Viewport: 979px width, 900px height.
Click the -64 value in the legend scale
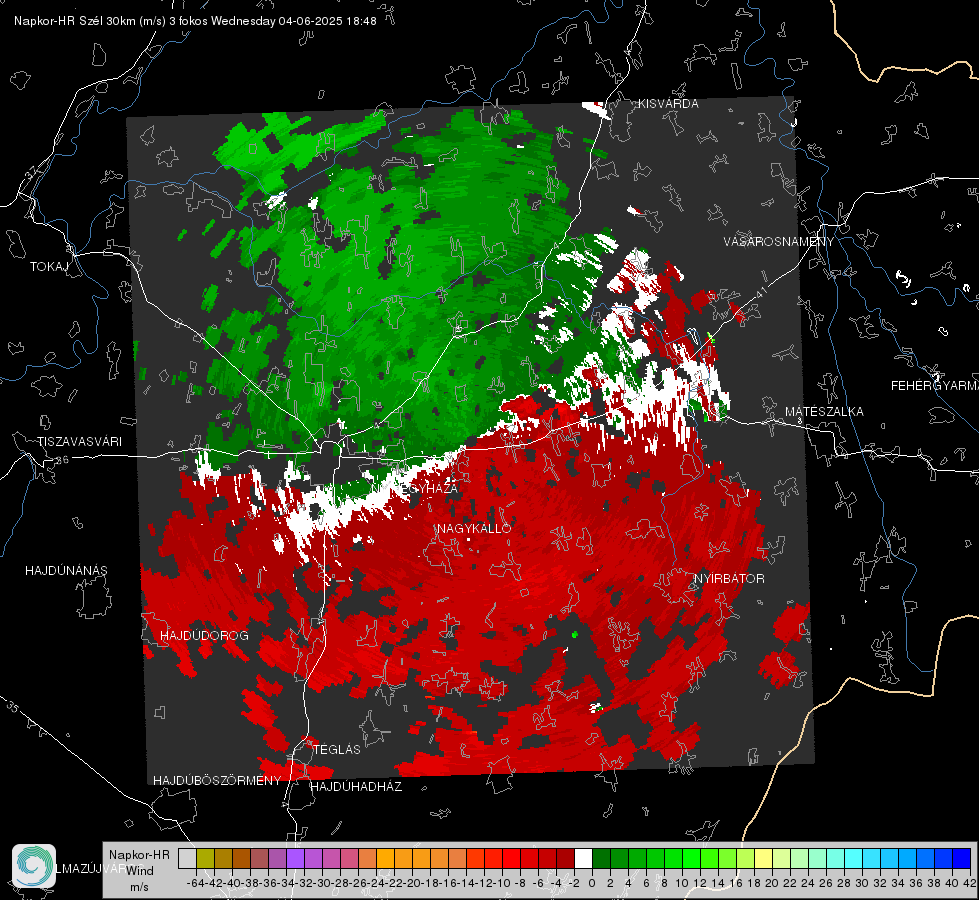(195, 883)
